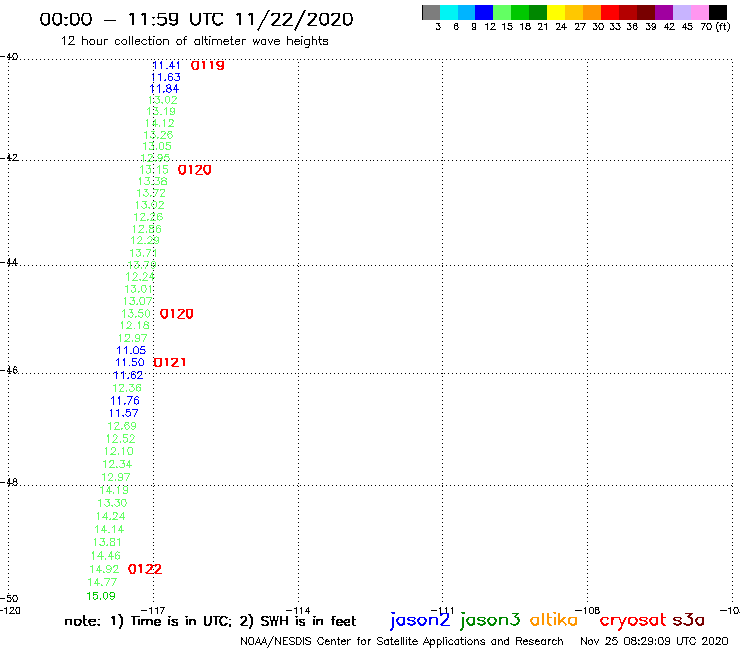This screenshot has width=740, height=650.
Task: Select the '0120' time label beside 13.15
Action: (x=194, y=170)
